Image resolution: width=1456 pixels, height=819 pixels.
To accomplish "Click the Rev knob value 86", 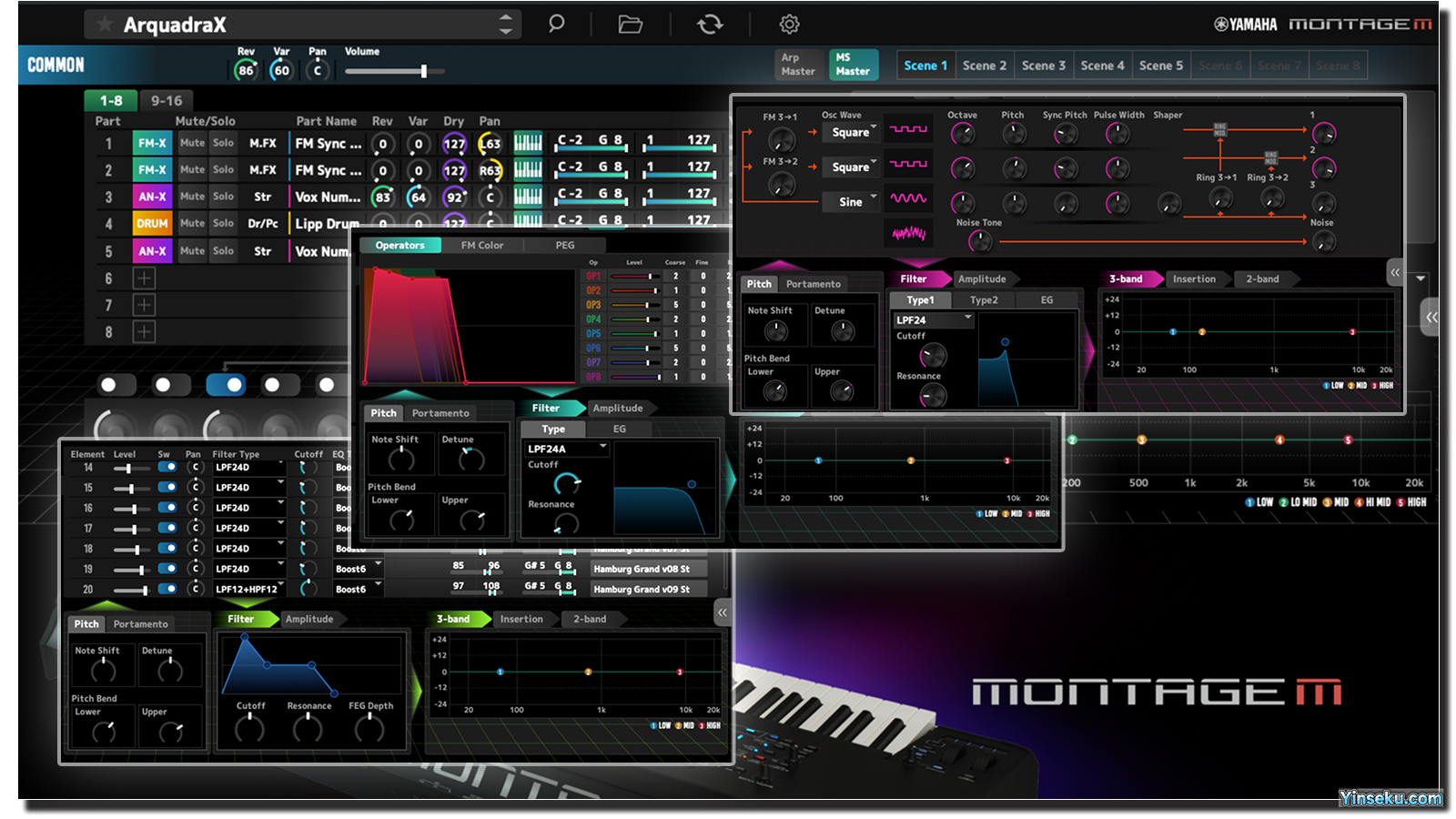I will (246, 70).
